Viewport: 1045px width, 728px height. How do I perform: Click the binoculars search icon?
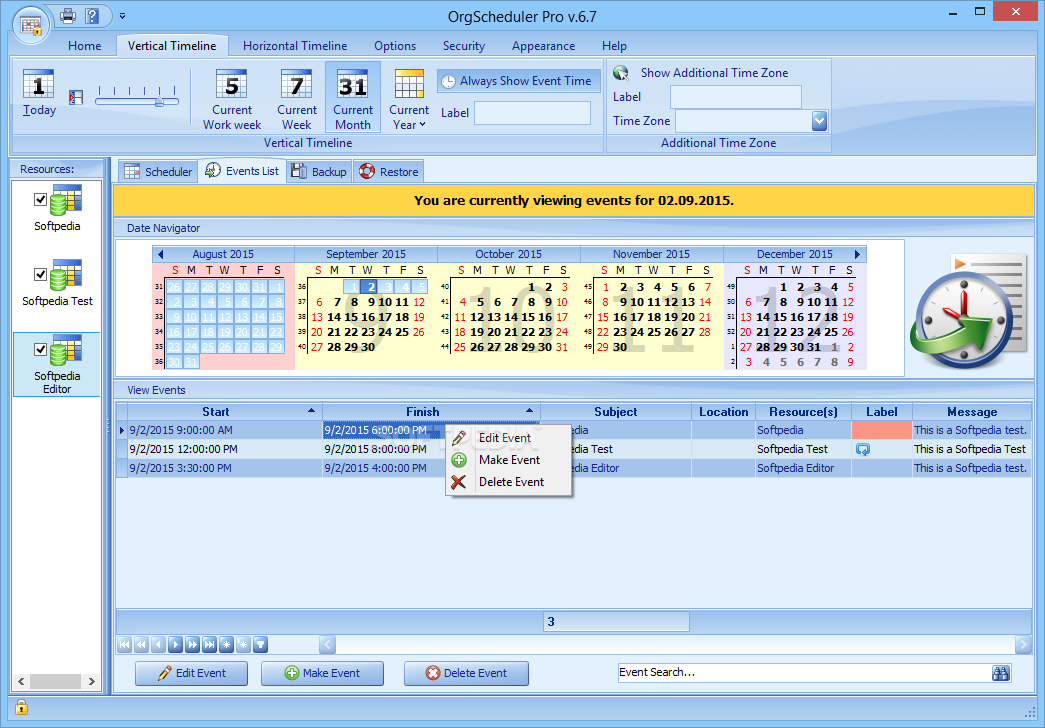1000,673
